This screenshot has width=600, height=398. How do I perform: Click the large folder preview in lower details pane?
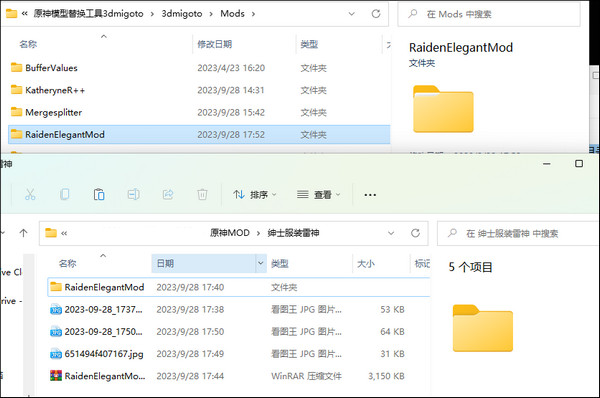(483, 328)
